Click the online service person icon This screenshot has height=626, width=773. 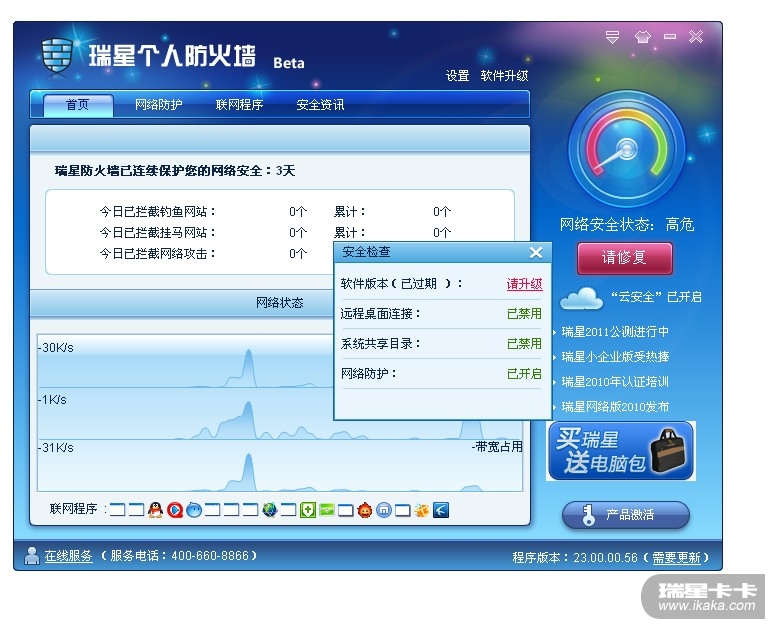[32, 556]
